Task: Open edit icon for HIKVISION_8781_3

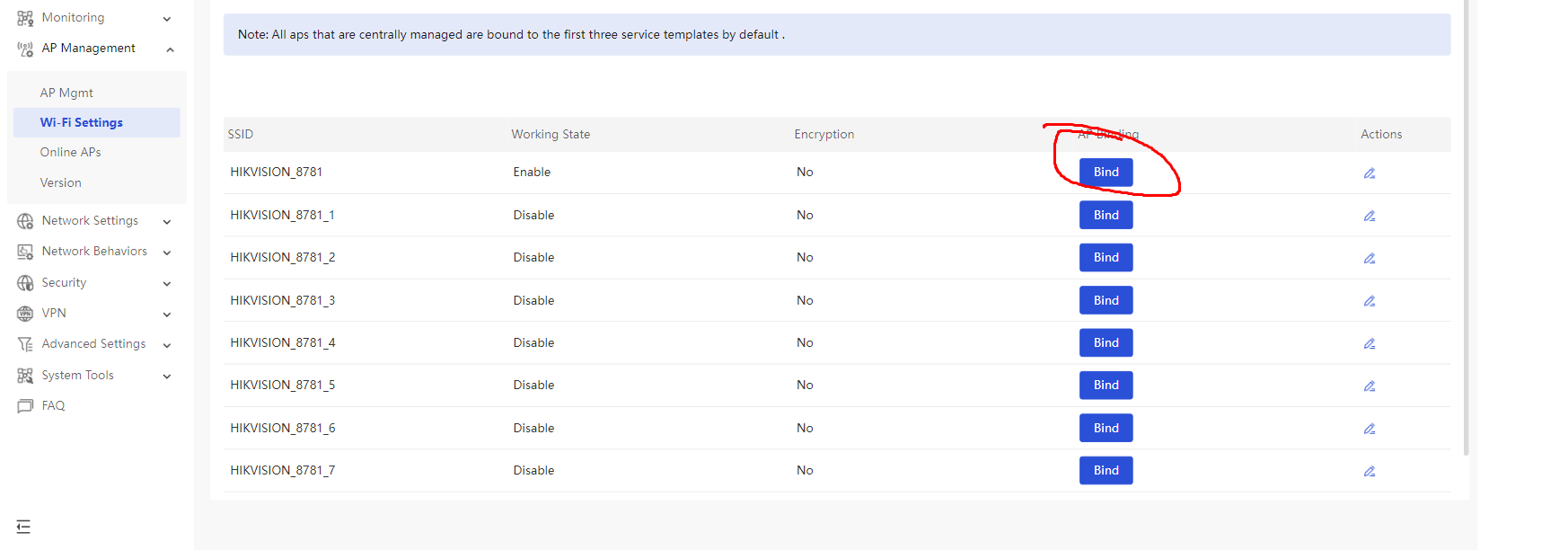Action: click(1369, 301)
